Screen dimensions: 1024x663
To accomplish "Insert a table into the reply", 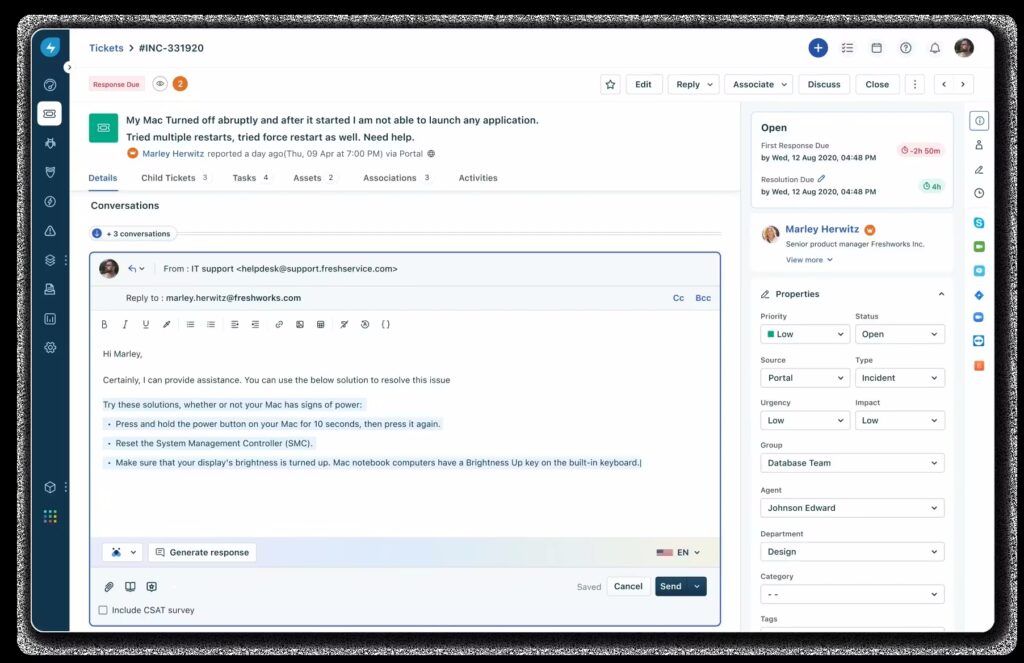I will coord(322,324).
